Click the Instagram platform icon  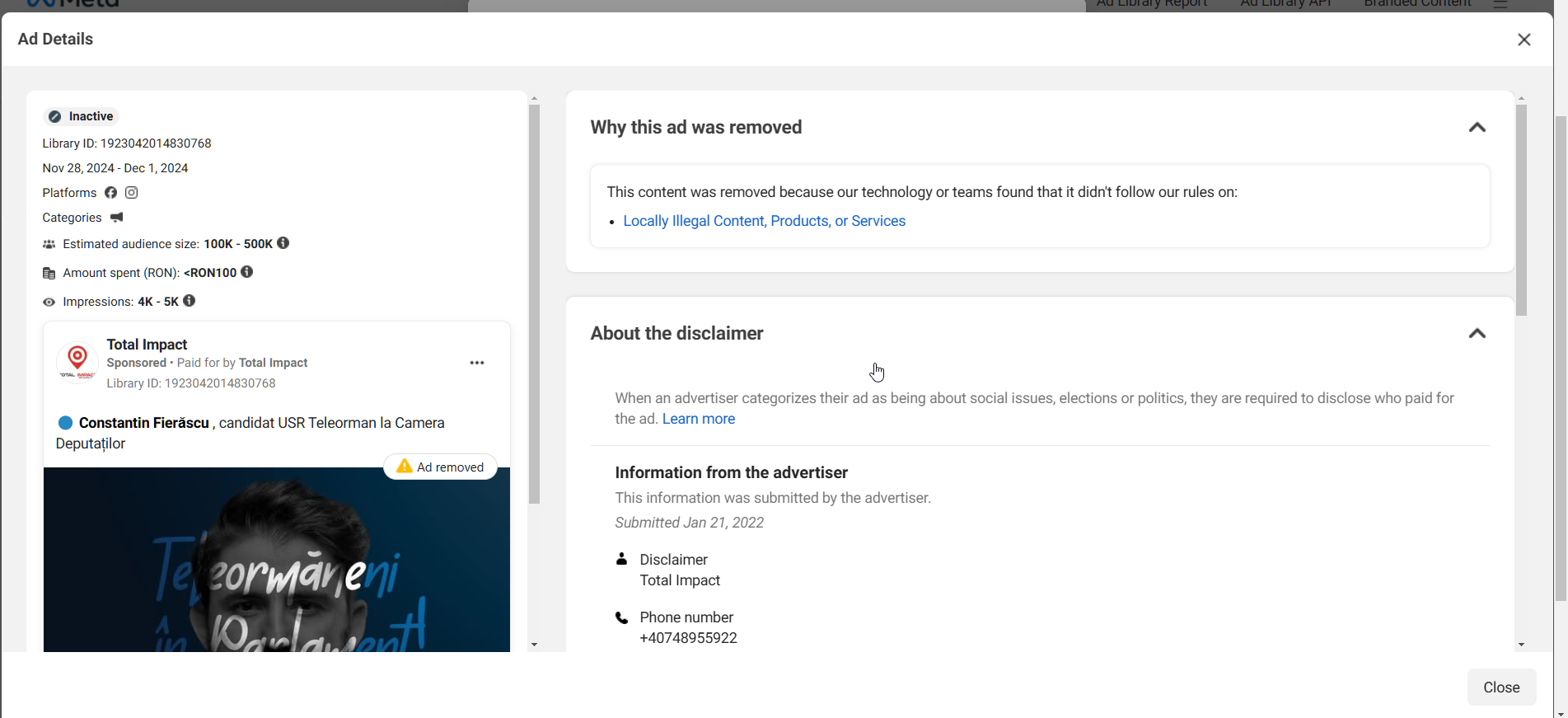click(132, 193)
